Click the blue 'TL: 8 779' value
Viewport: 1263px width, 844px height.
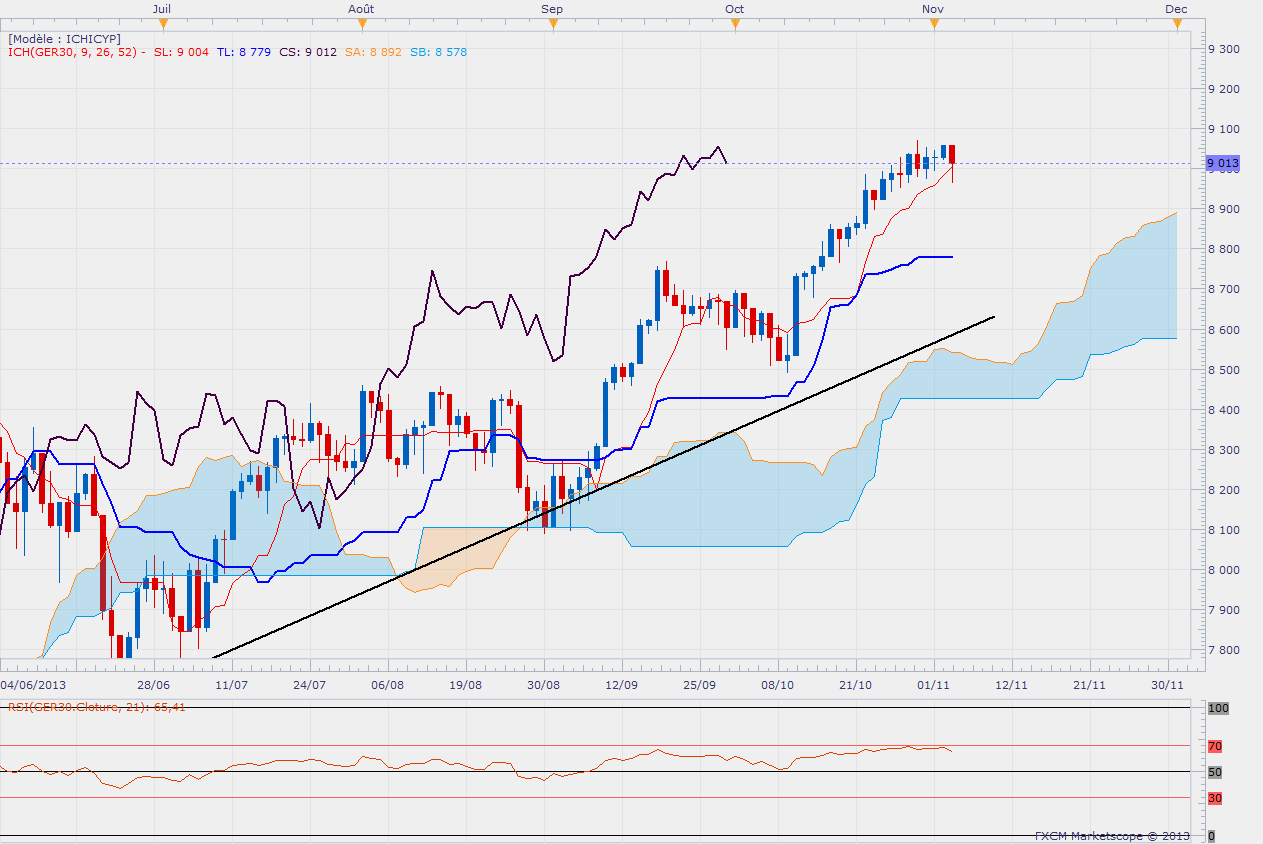point(243,52)
